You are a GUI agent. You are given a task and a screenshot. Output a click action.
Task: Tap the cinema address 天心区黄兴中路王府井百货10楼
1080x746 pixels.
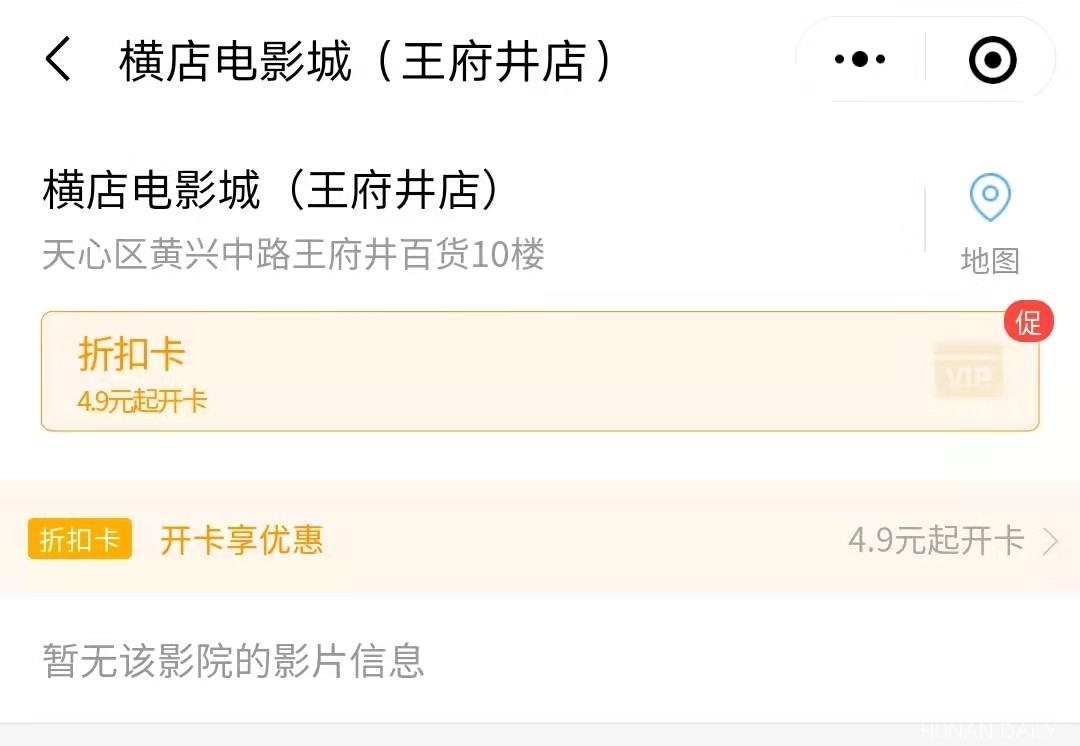[293, 255]
